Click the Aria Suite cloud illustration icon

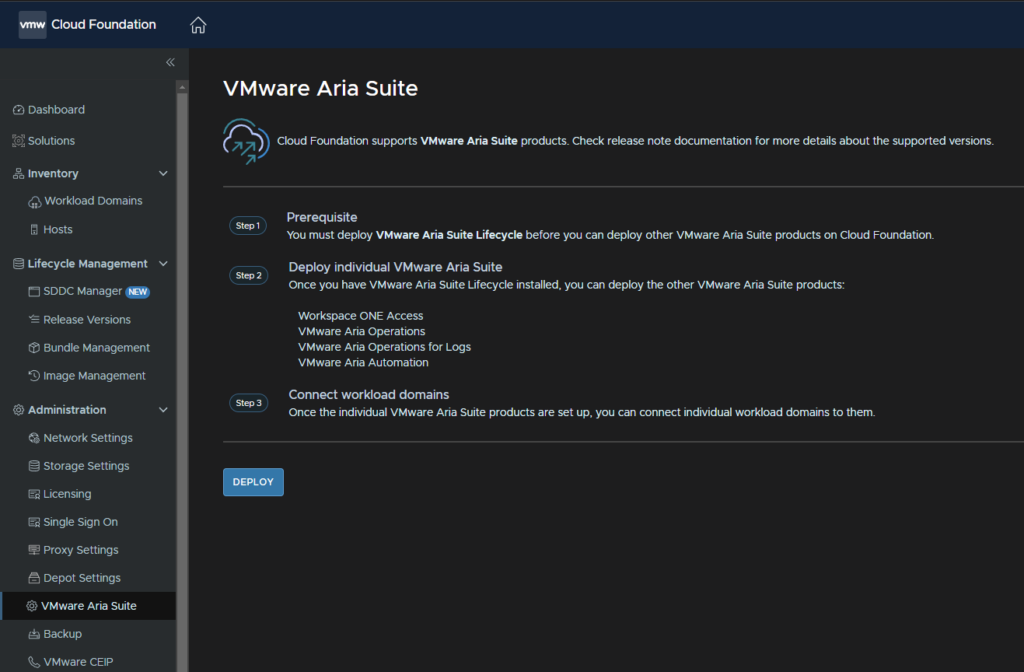246,141
